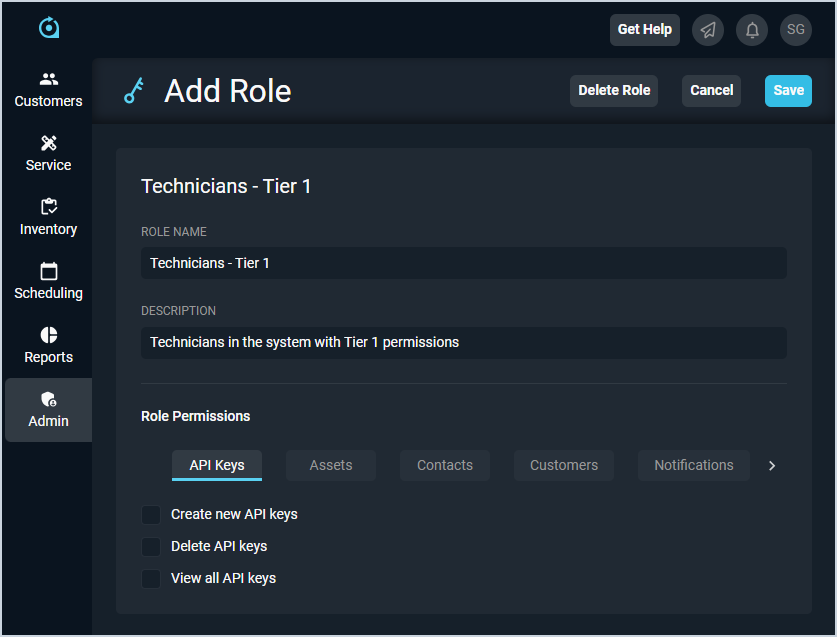Click into the Role Name field

pos(464,263)
